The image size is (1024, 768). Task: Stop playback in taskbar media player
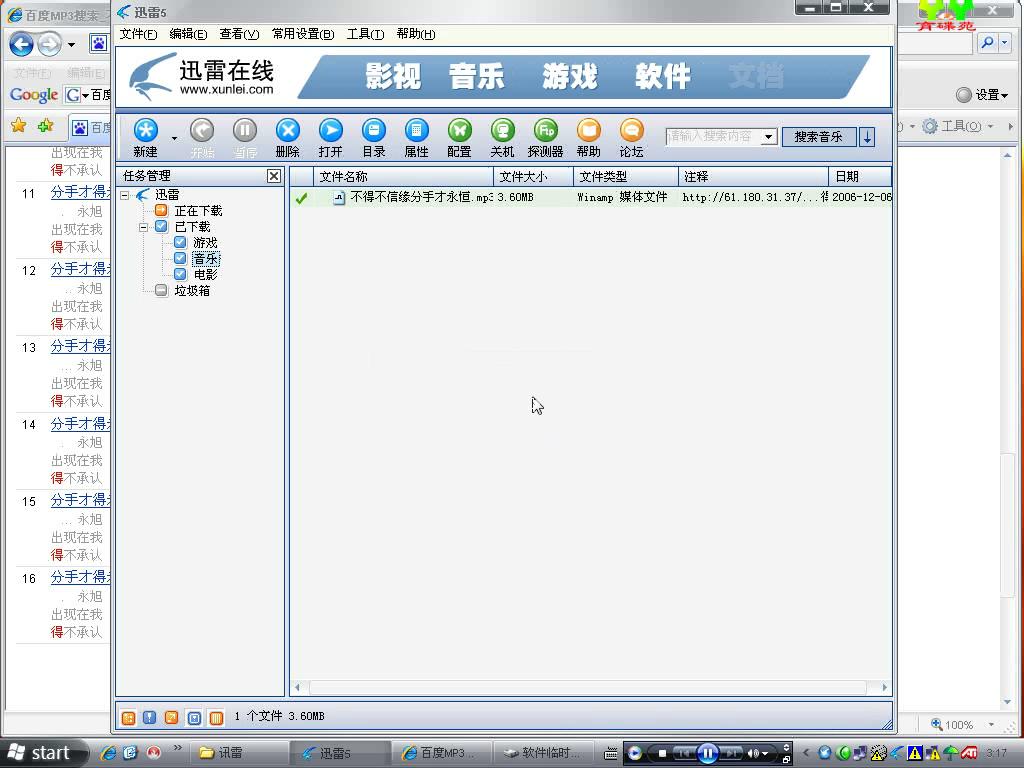click(x=662, y=754)
